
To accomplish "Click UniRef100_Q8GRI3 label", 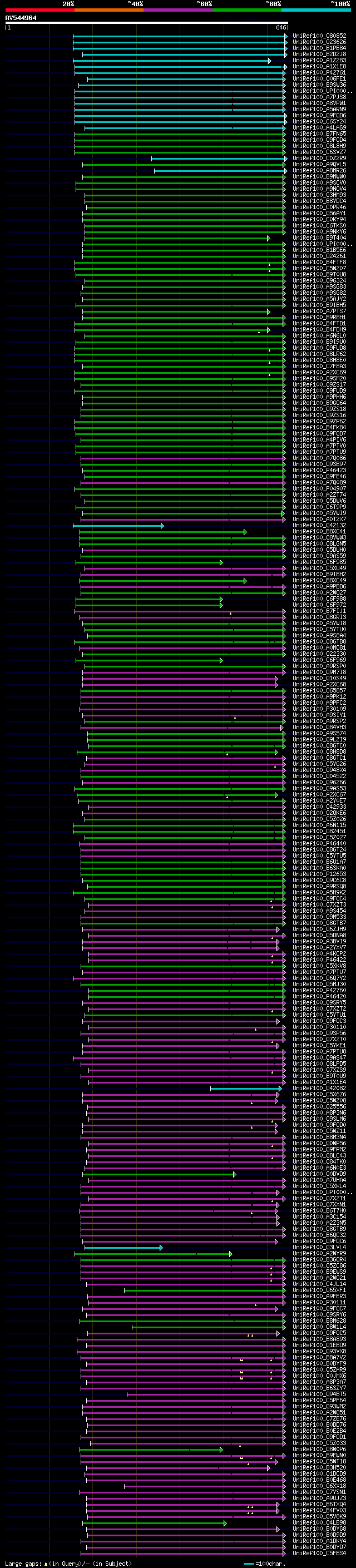I will [x=319, y=617].
